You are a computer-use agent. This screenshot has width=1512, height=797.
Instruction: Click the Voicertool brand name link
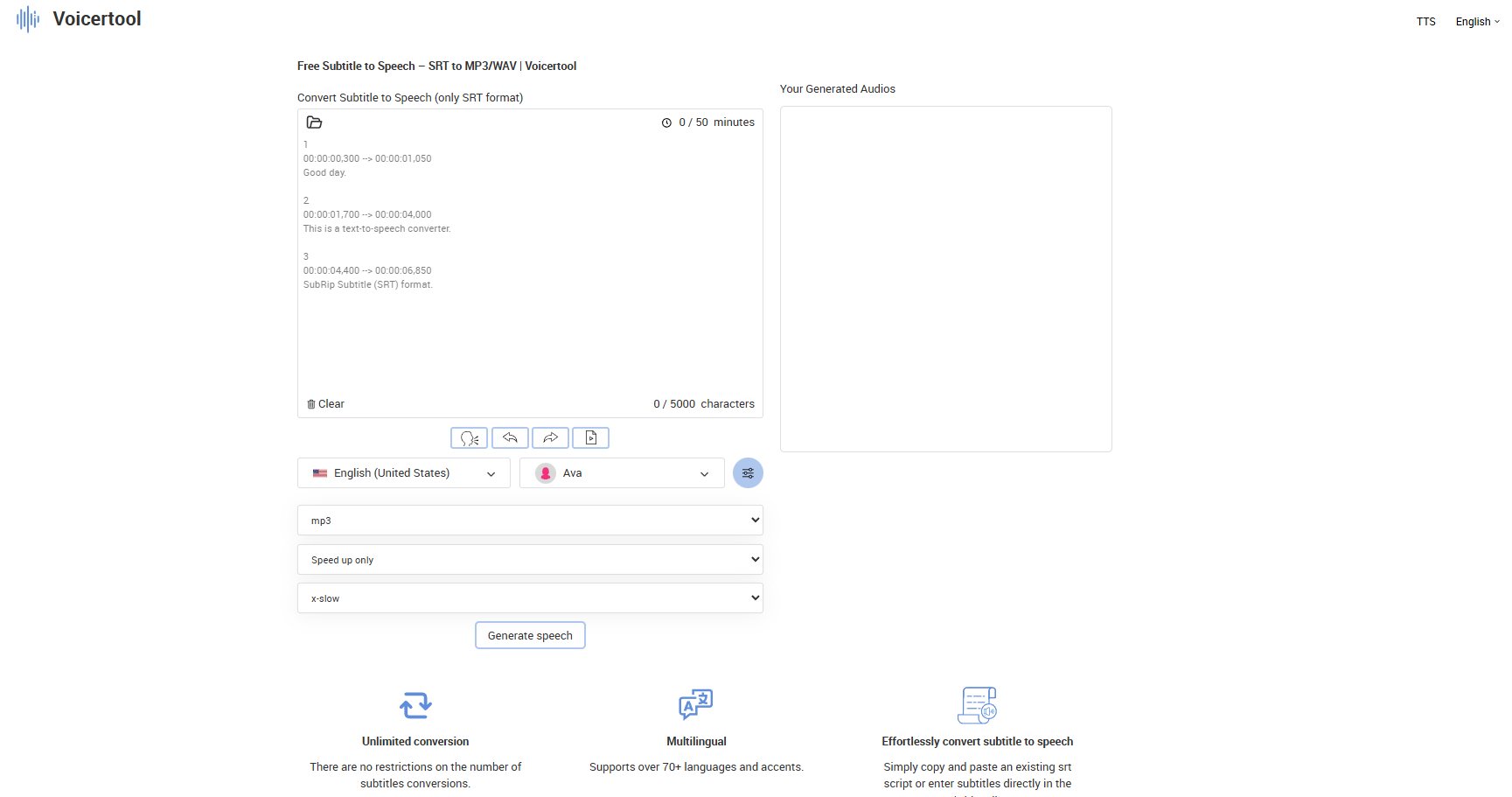(x=97, y=19)
